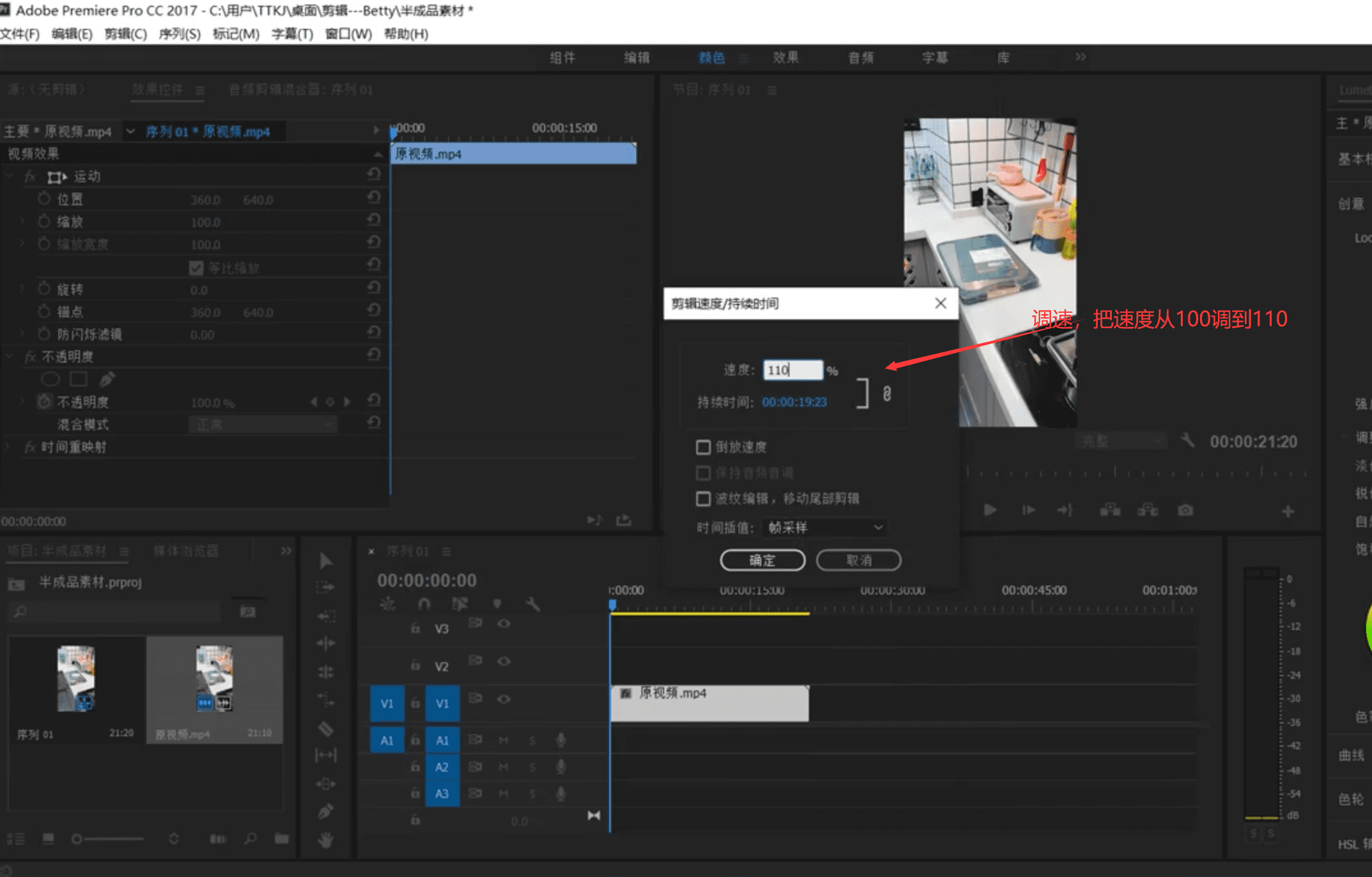Click the speed duration link chain icon
Image resolution: width=1372 pixels, height=877 pixels.
(x=887, y=393)
